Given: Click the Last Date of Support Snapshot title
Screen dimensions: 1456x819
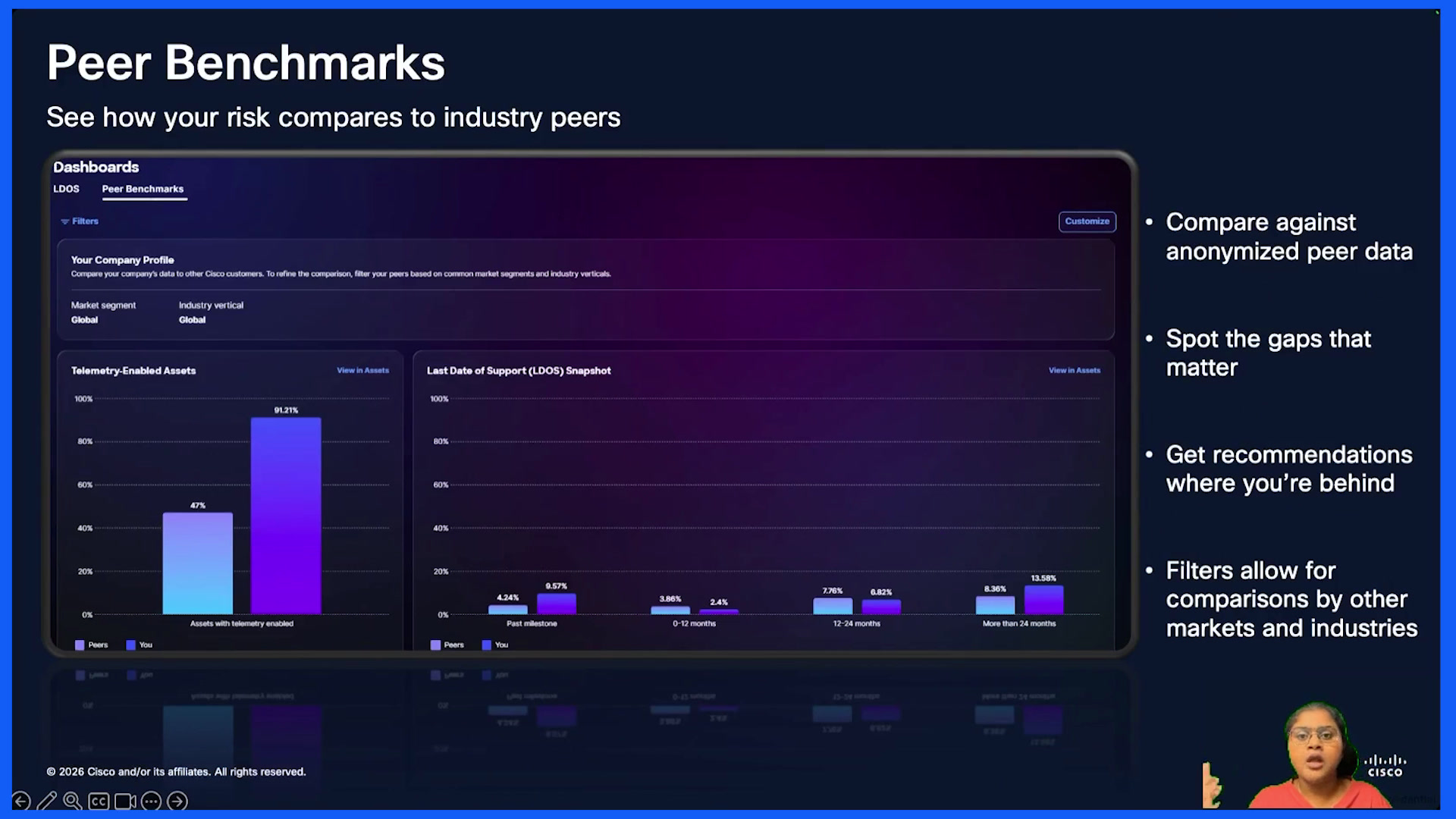Looking at the screenshot, I should point(519,371).
